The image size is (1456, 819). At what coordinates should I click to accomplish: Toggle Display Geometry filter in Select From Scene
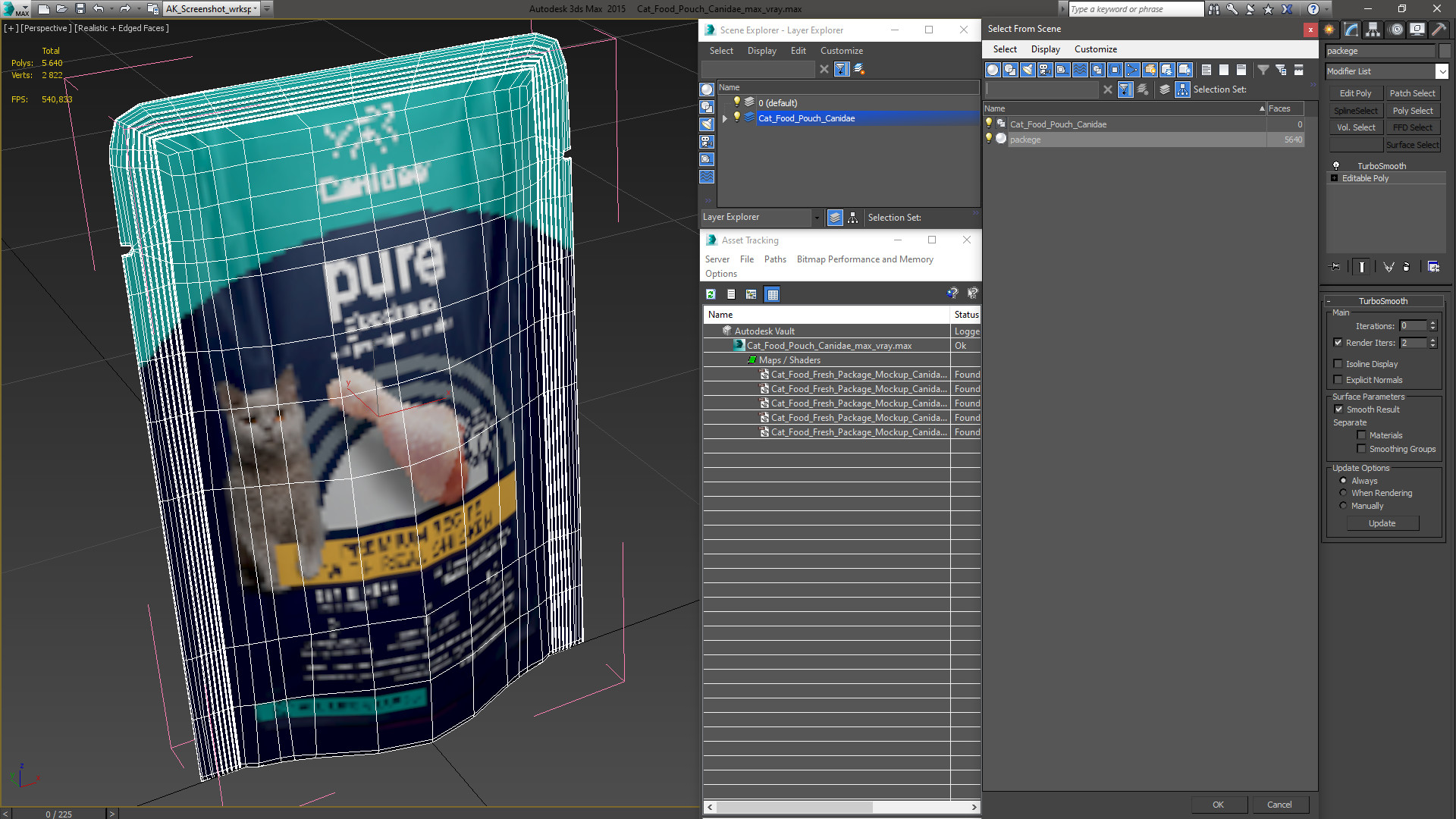coord(993,70)
